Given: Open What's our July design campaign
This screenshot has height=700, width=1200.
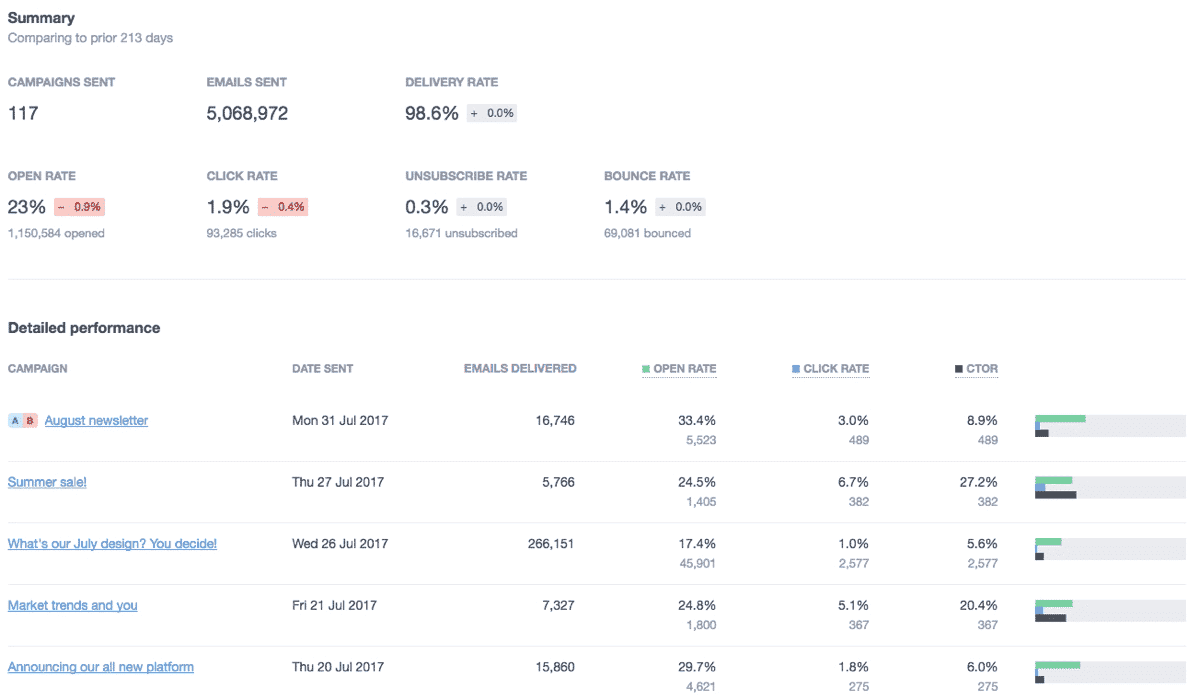Looking at the screenshot, I should tap(112, 544).
